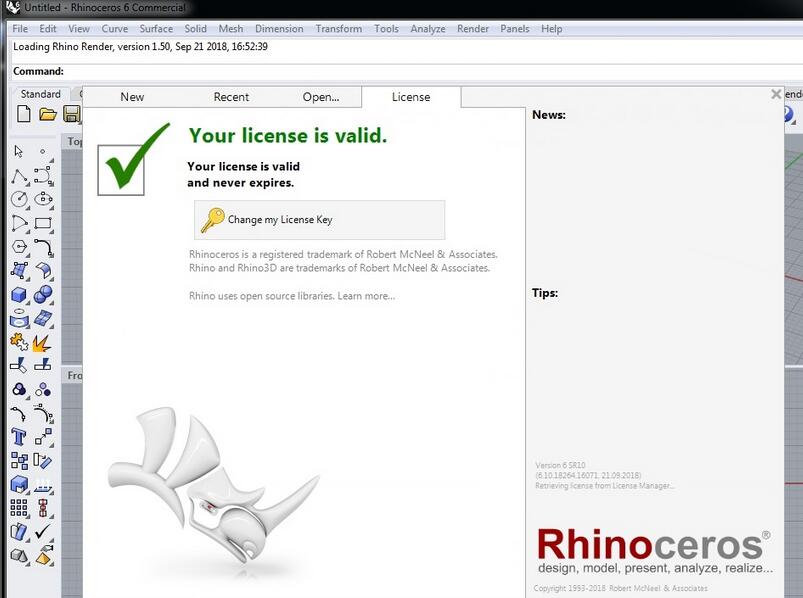Select the Trim tool
Screen dimensions: 803x598
[19, 365]
